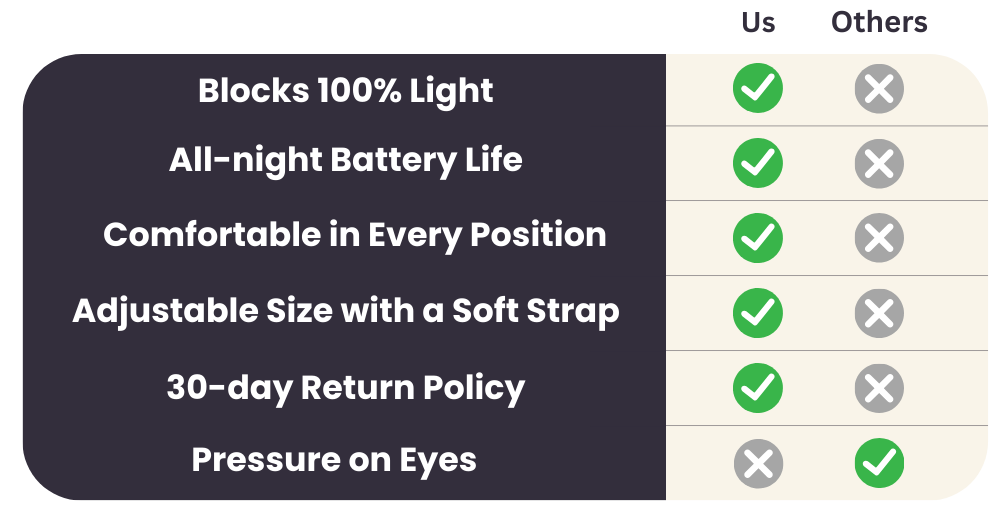This screenshot has width=1000, height=527.
Task: Click gray X for 30-day Return Policy
Action: point(879,388)
